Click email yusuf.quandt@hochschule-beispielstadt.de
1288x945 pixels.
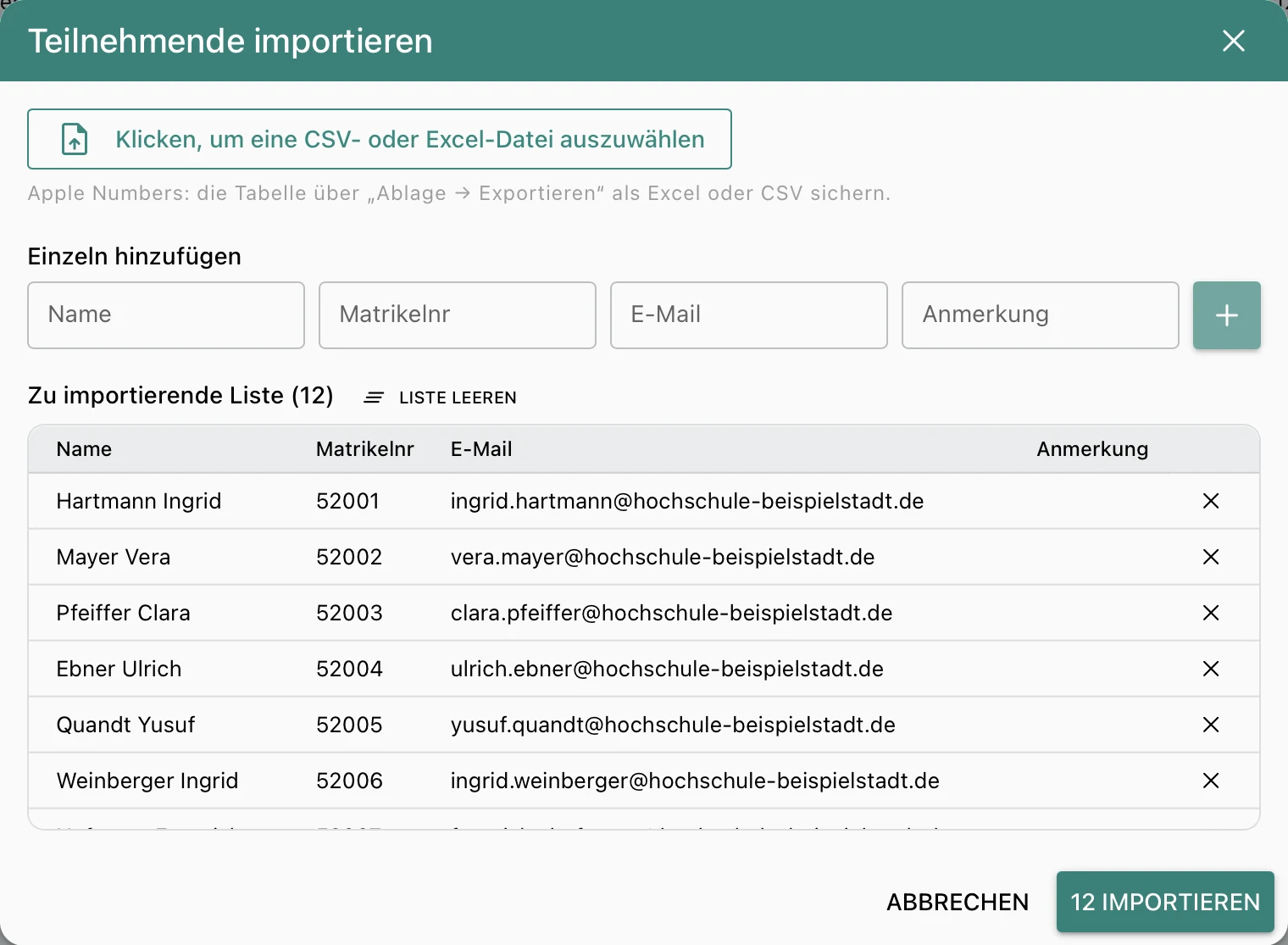[x=673, y=725]
